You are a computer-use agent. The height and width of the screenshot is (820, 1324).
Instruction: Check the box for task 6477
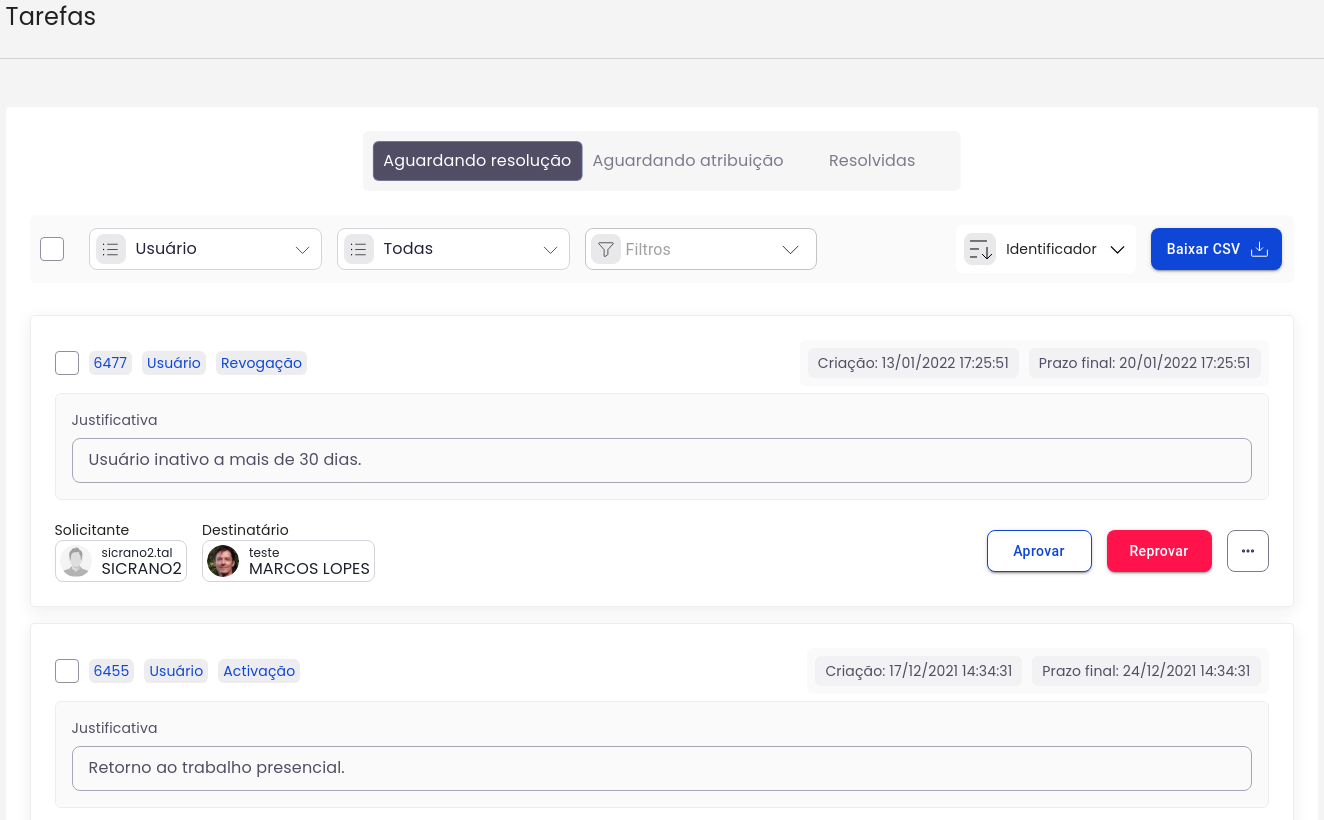point(67,363)
